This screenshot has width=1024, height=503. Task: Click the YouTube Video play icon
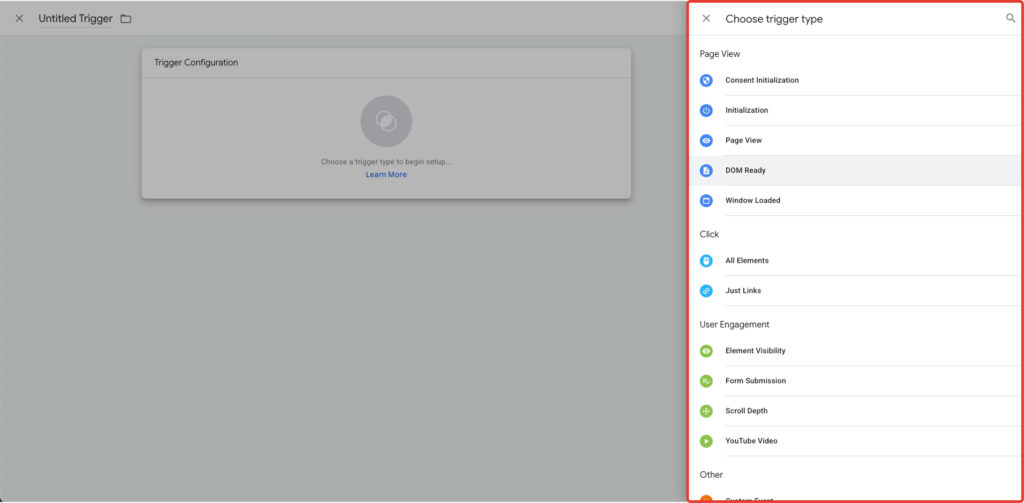point(706,441)
